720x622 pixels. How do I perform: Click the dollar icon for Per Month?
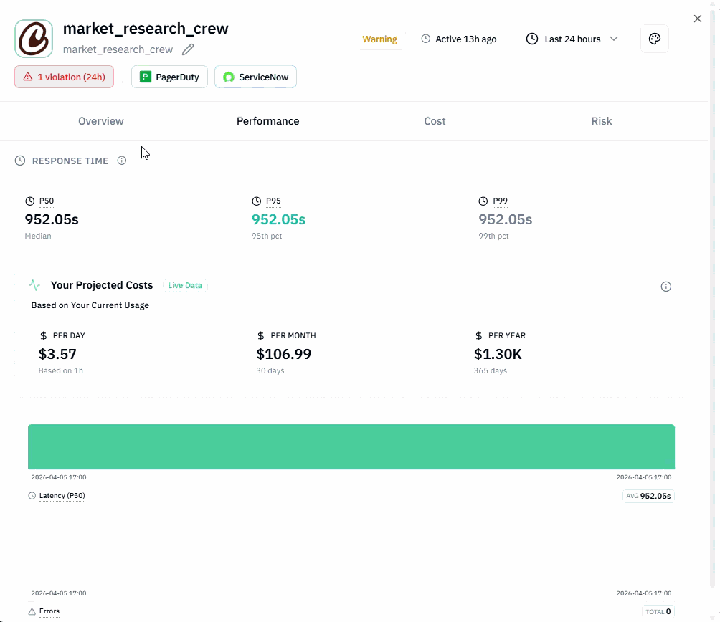261,336
